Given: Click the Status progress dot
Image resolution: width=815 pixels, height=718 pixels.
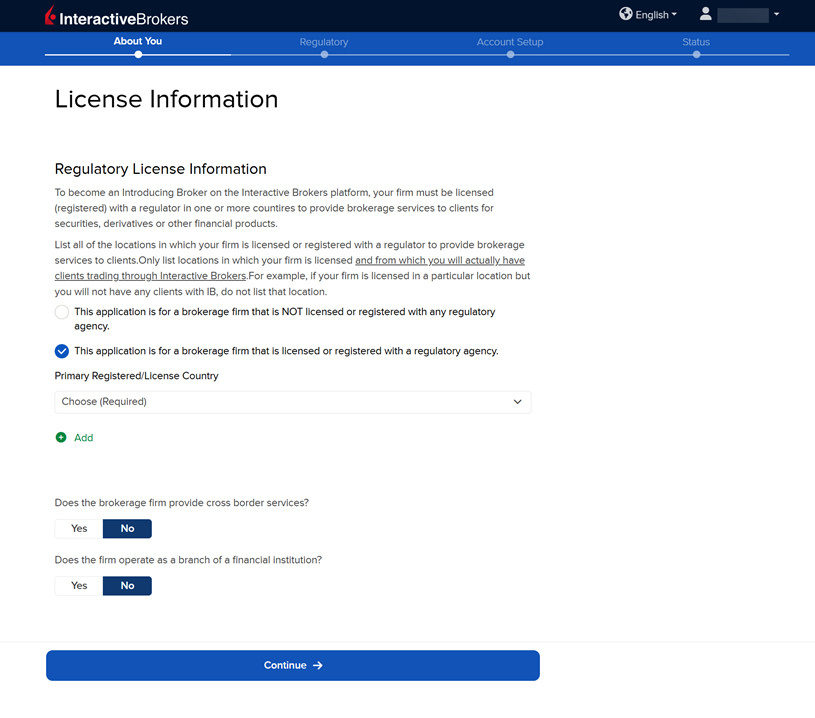Looking at the screenshot, I should pos(696,55).
